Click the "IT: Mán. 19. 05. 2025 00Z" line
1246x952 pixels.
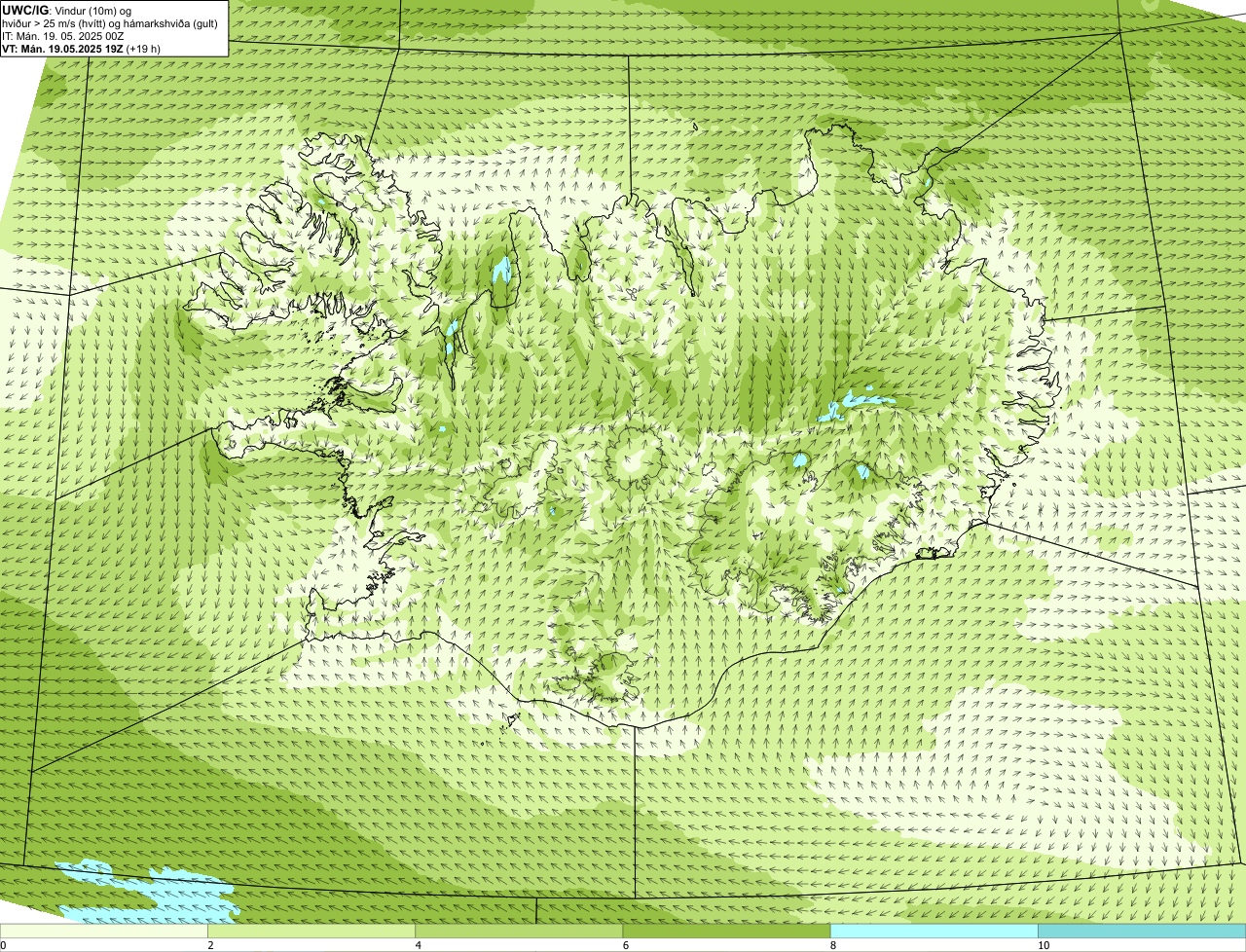[x=63, y=35]
